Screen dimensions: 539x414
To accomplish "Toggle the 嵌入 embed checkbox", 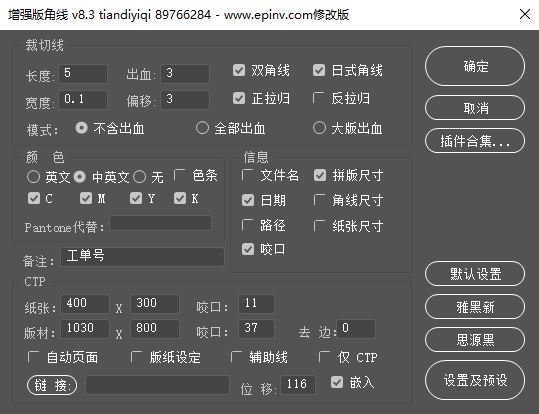I will tap(337, 382).
